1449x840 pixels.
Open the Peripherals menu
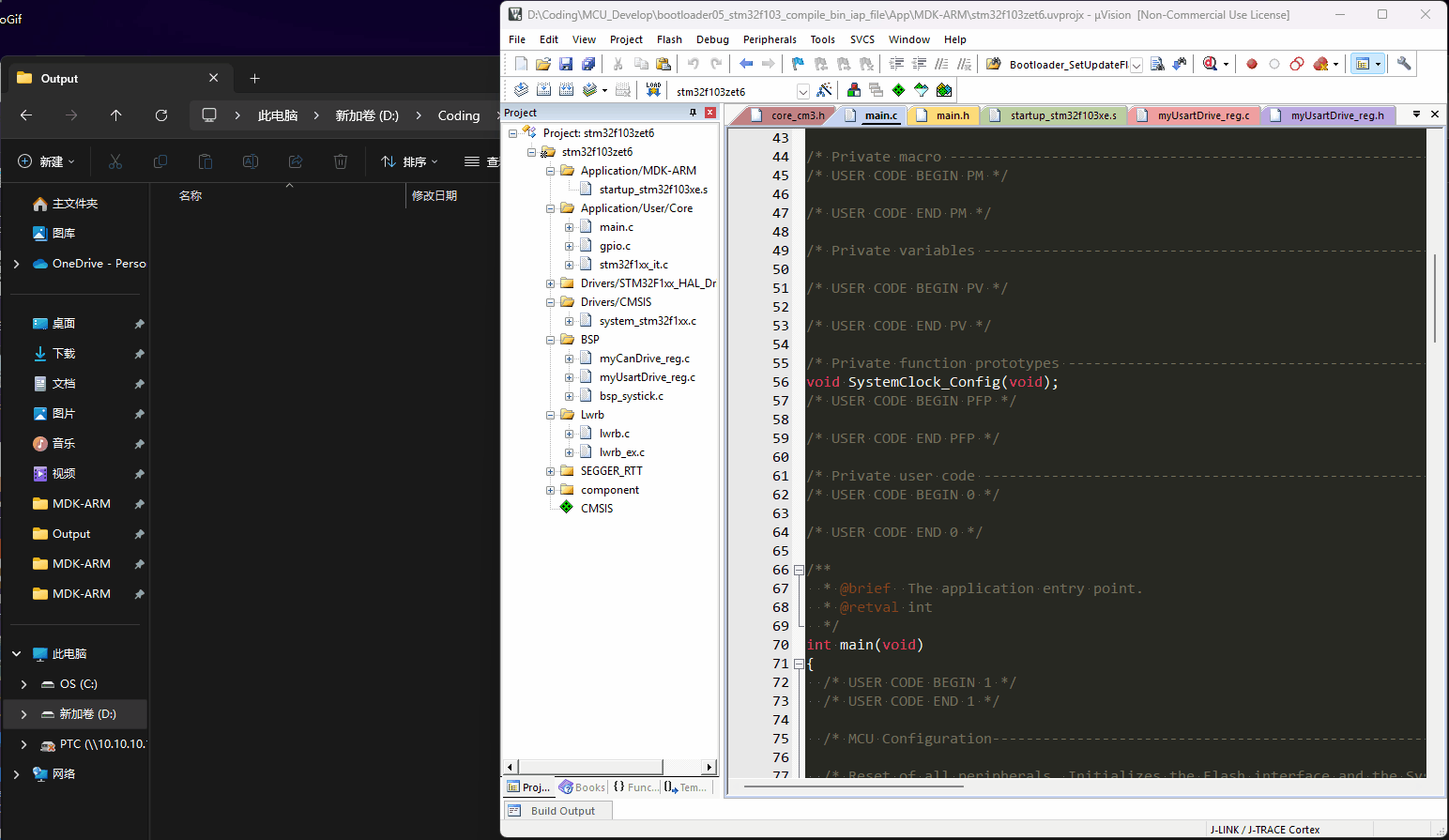(770, 39)
